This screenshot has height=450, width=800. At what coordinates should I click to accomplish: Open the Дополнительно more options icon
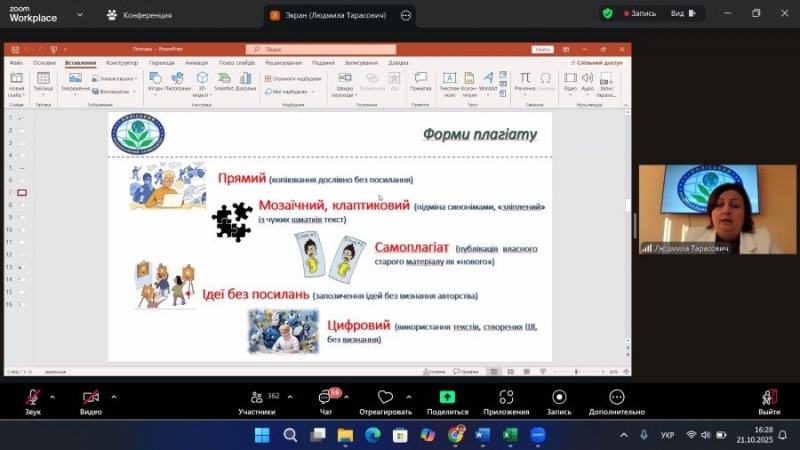617,397
